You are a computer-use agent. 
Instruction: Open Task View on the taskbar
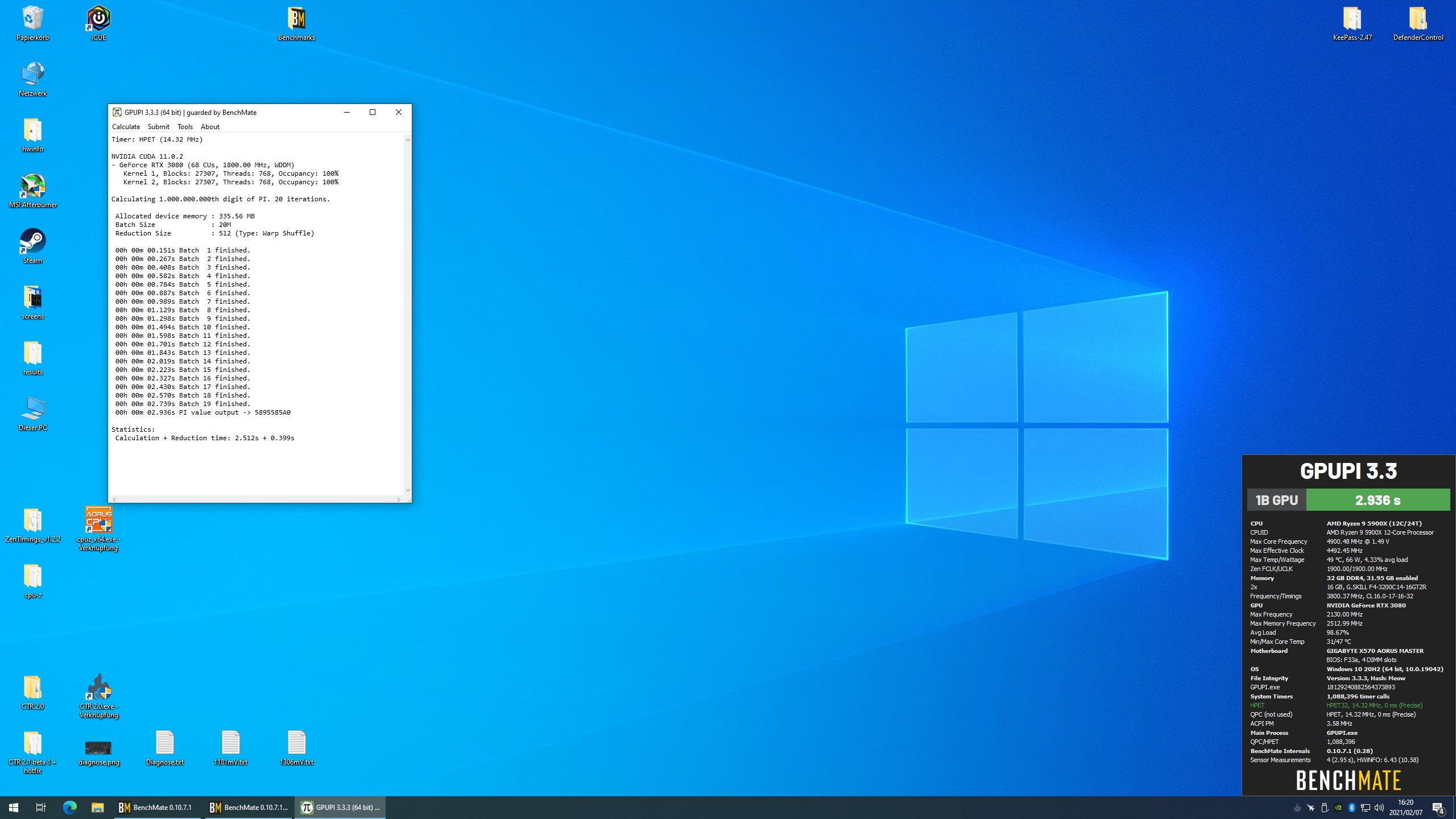(x=41, y=808)
